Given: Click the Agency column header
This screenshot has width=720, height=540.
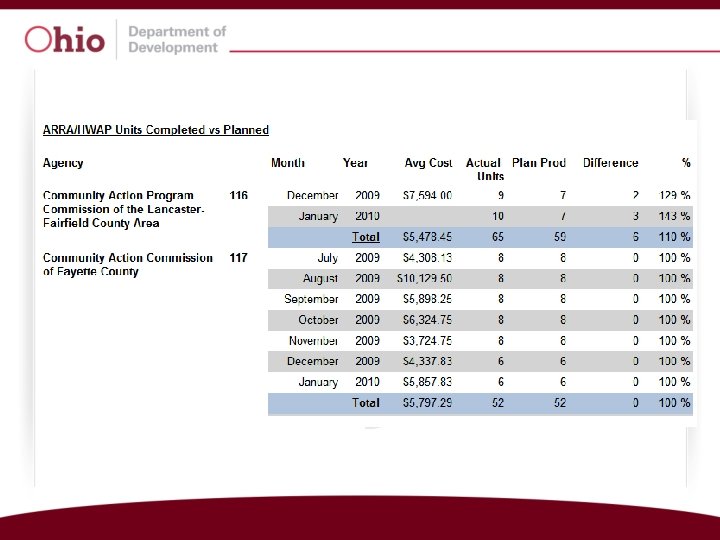Looking at the screenshot, I should coord(63,163).
